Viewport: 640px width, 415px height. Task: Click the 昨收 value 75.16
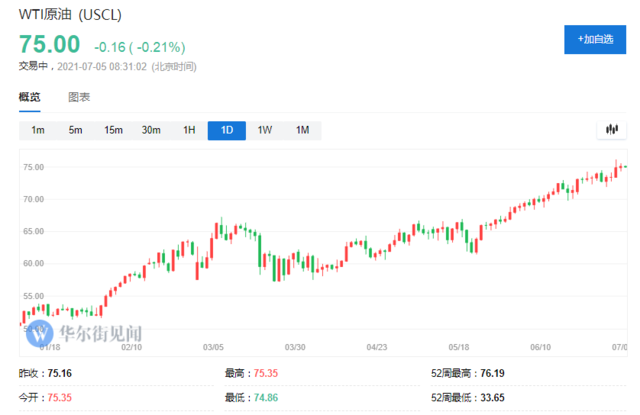tap(60, 373)
